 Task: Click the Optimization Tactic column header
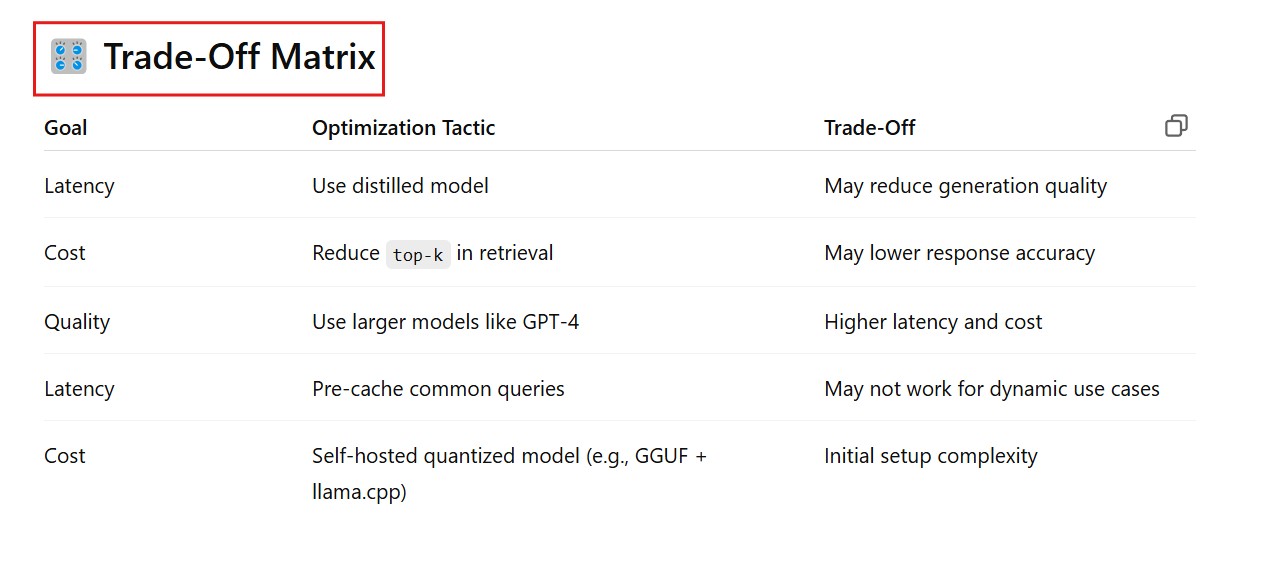(403, 128)
